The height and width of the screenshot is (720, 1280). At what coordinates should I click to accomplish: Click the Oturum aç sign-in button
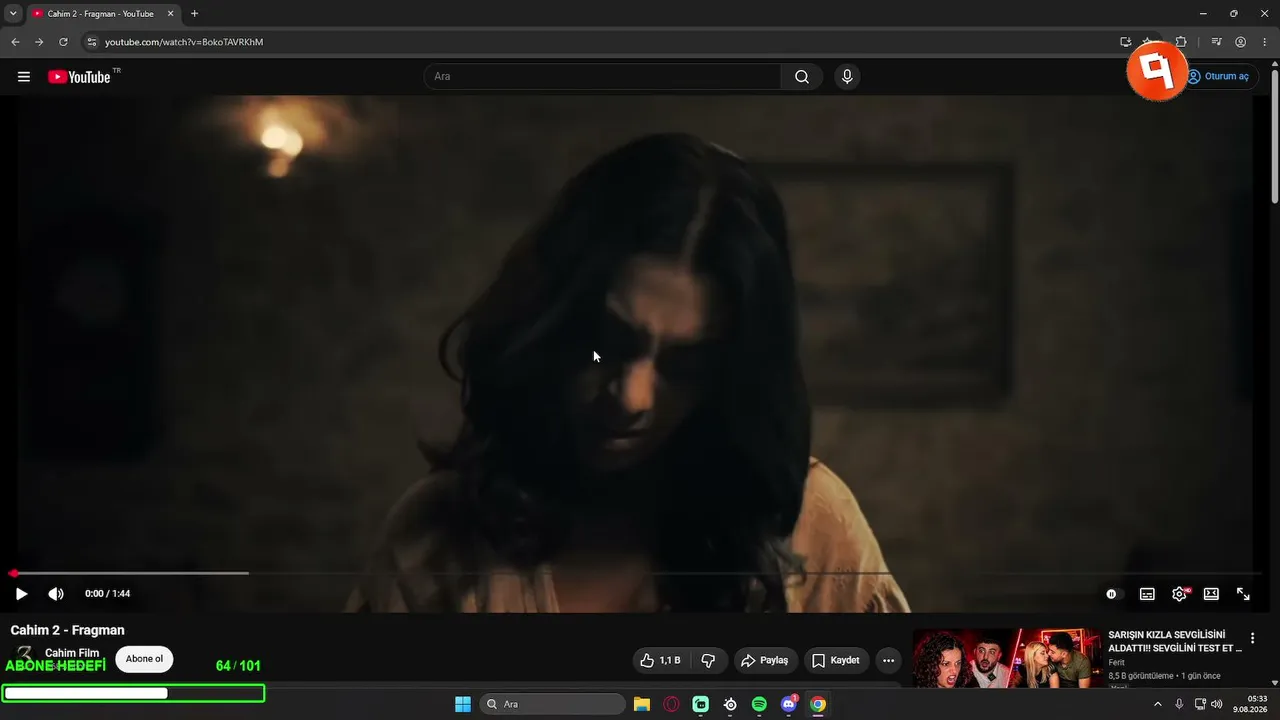(x=1217, y=77)
